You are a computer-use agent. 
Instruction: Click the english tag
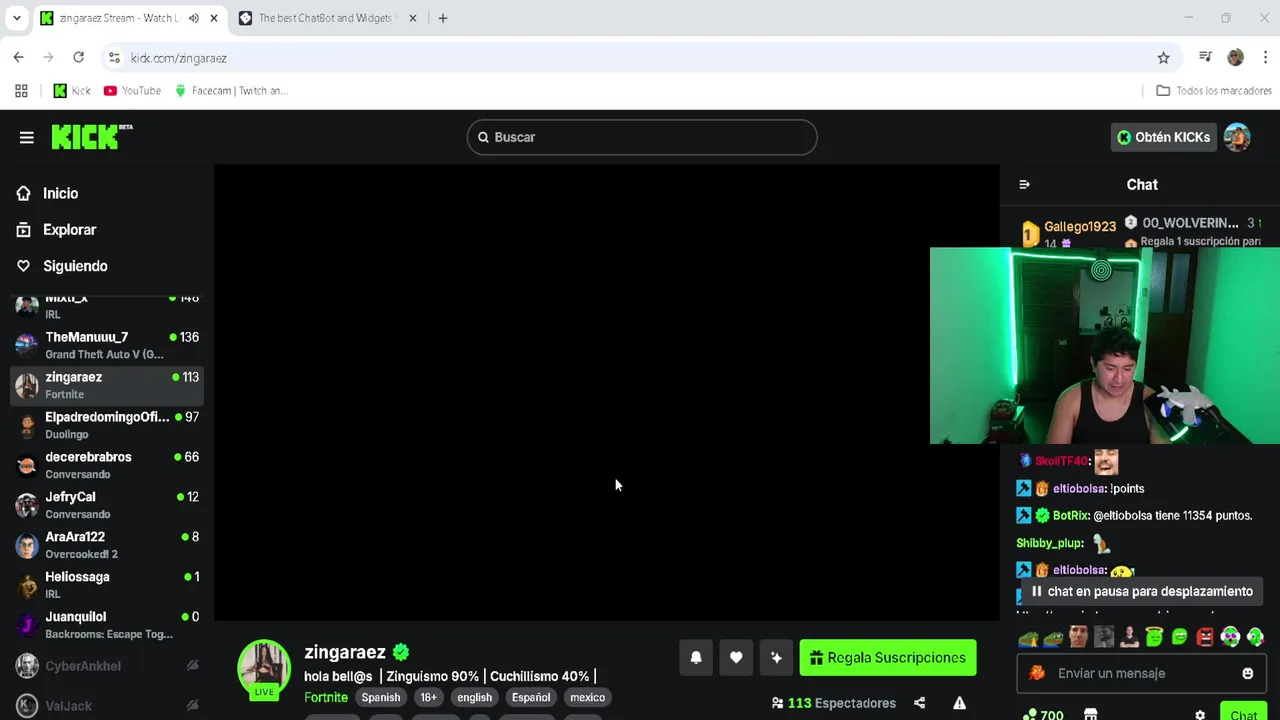pos(474,697)
